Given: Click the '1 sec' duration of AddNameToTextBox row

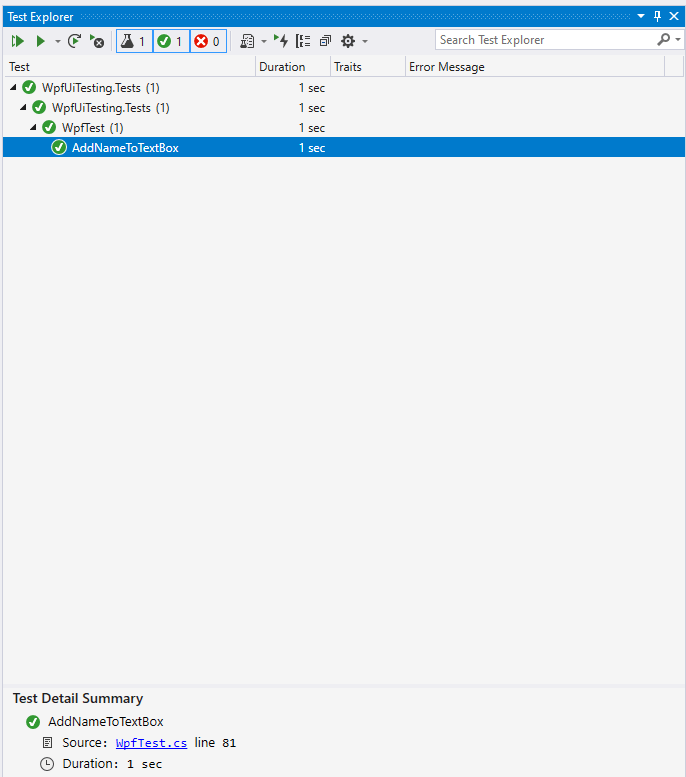Looking at the screenshot, I should [312, 148].
